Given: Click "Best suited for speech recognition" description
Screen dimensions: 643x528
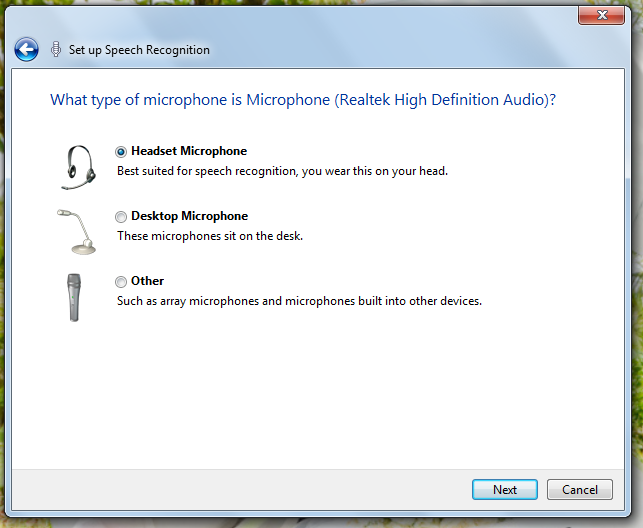Looking at the screenshot, I should click(283, 171).
